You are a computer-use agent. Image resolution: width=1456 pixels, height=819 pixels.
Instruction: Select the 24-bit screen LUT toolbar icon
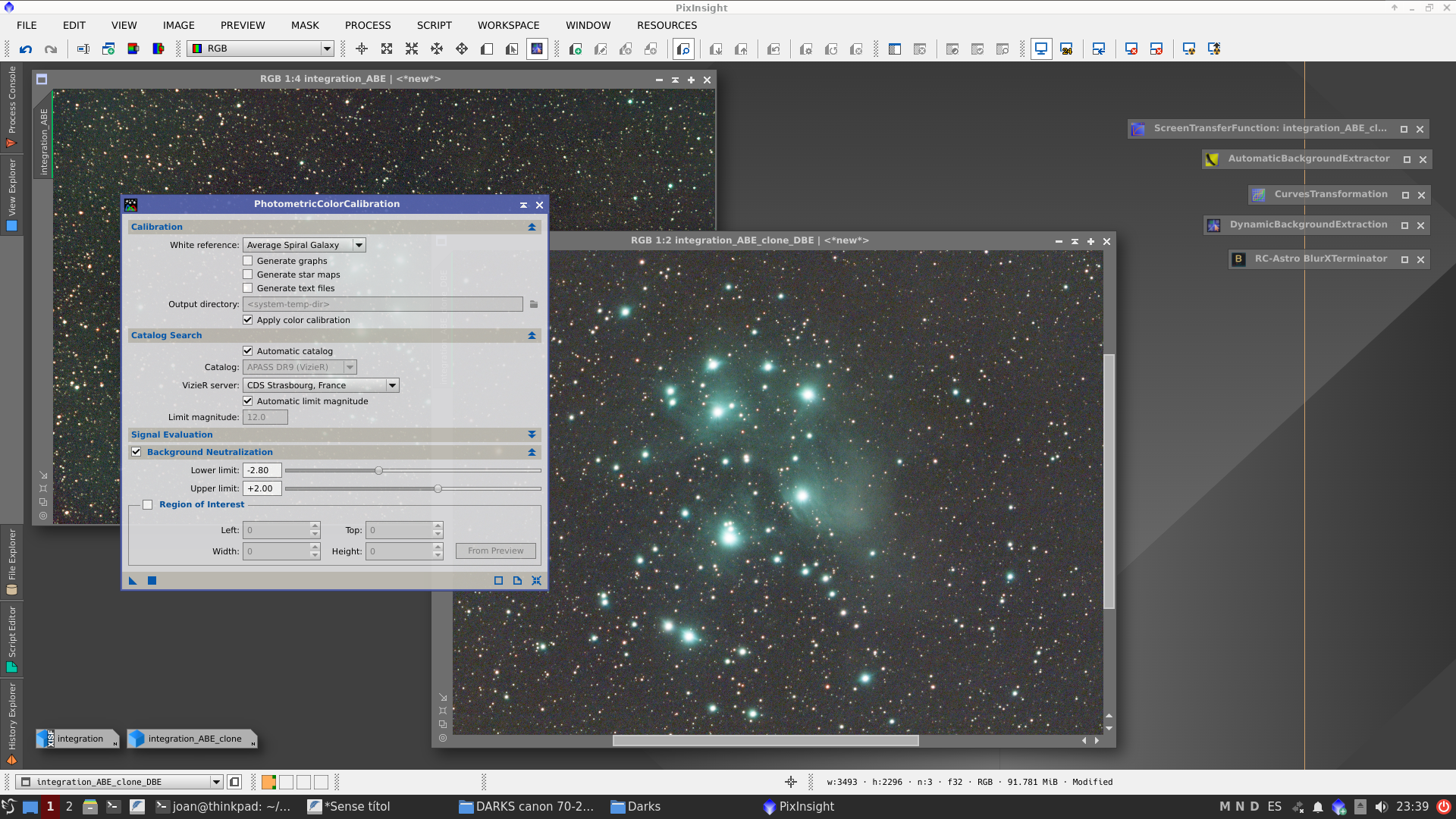pyautogui.click(x=1068, y=49)
